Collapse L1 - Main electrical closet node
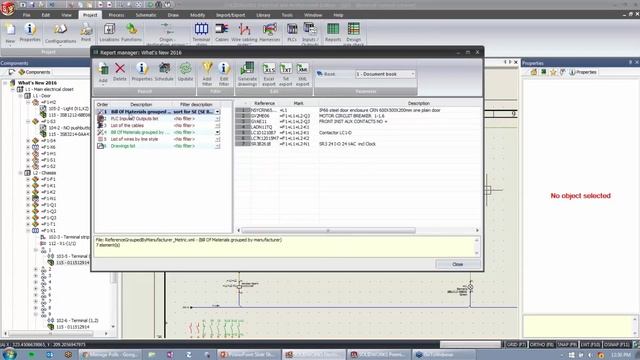Viewport: 640px width, 360px height. click(x=13, y=89)
